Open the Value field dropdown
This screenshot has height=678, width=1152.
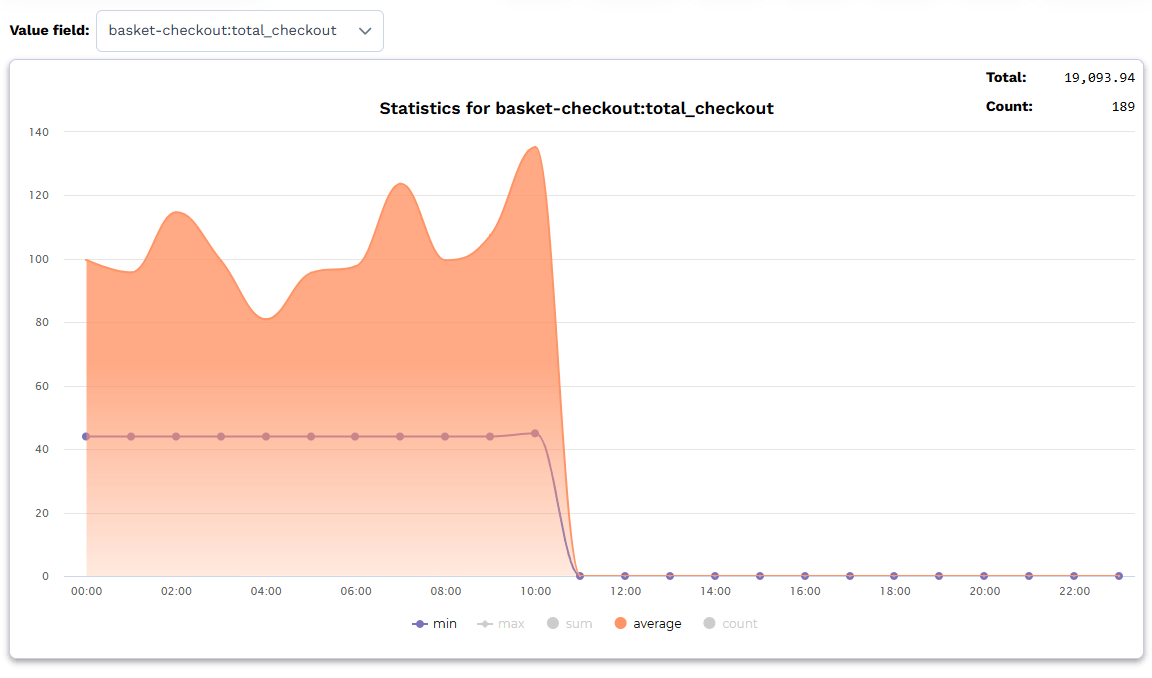(x=240, y=31)
